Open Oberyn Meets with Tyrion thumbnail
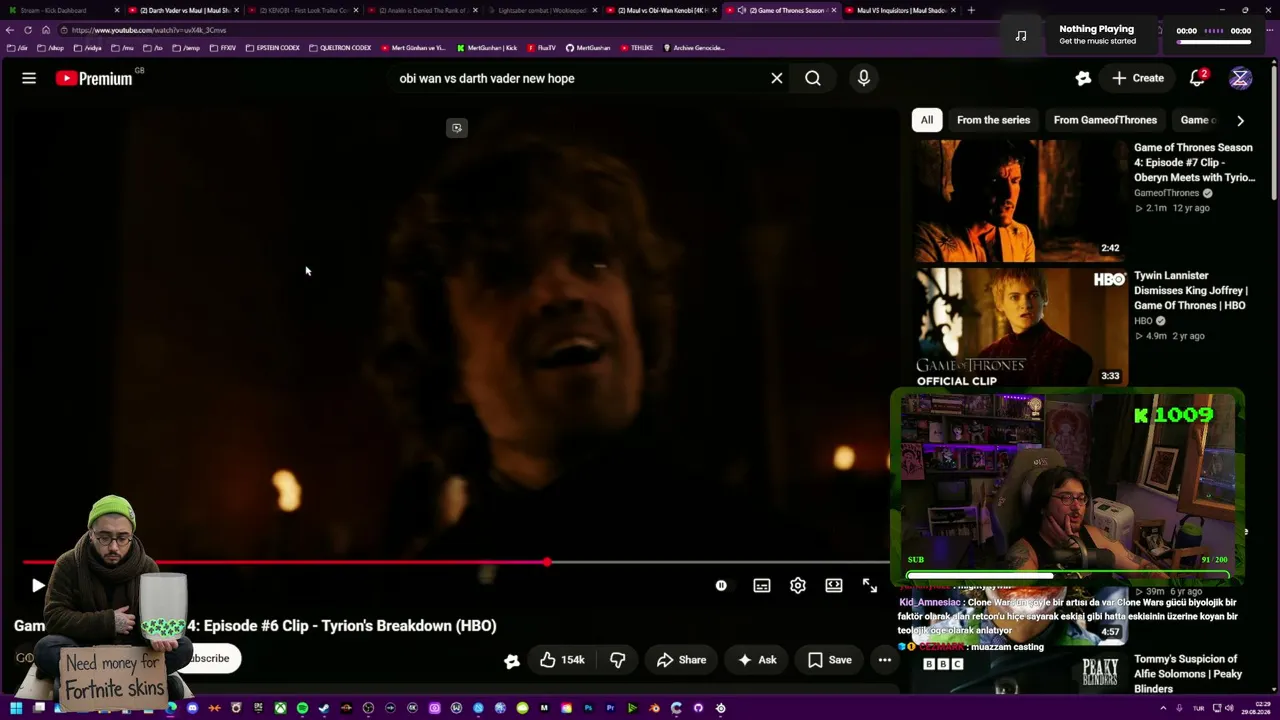 1020,200
